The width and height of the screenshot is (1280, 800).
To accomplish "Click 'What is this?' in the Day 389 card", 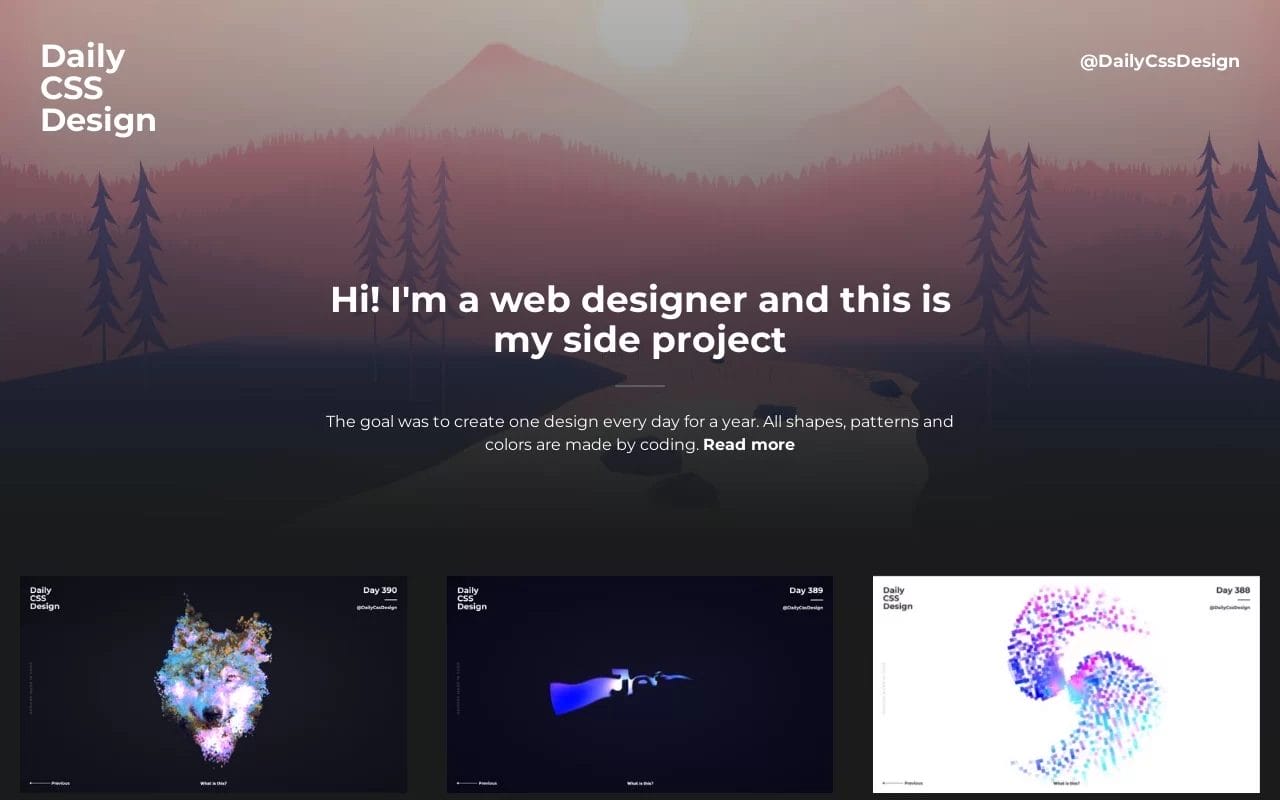I will [640, 783].
